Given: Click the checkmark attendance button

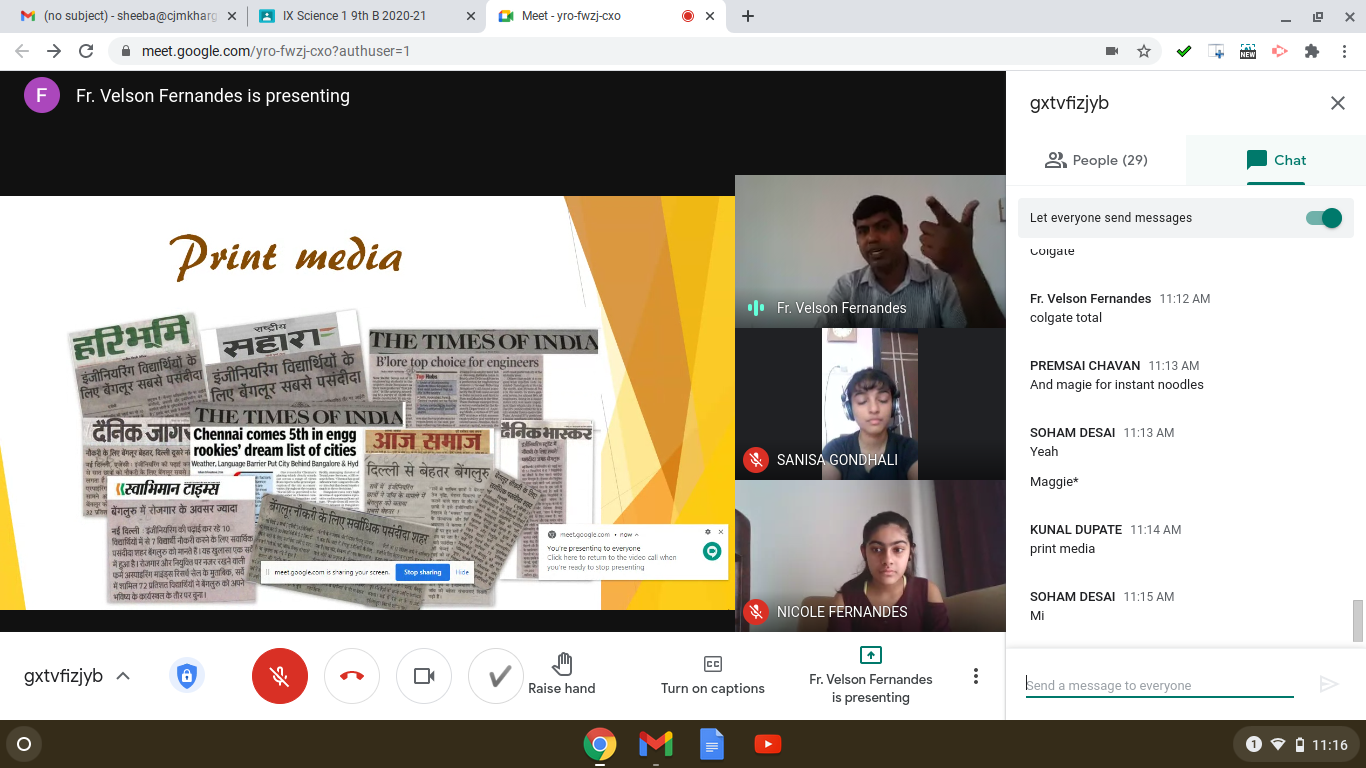Looking at the screenshot, I should (497, 677).
